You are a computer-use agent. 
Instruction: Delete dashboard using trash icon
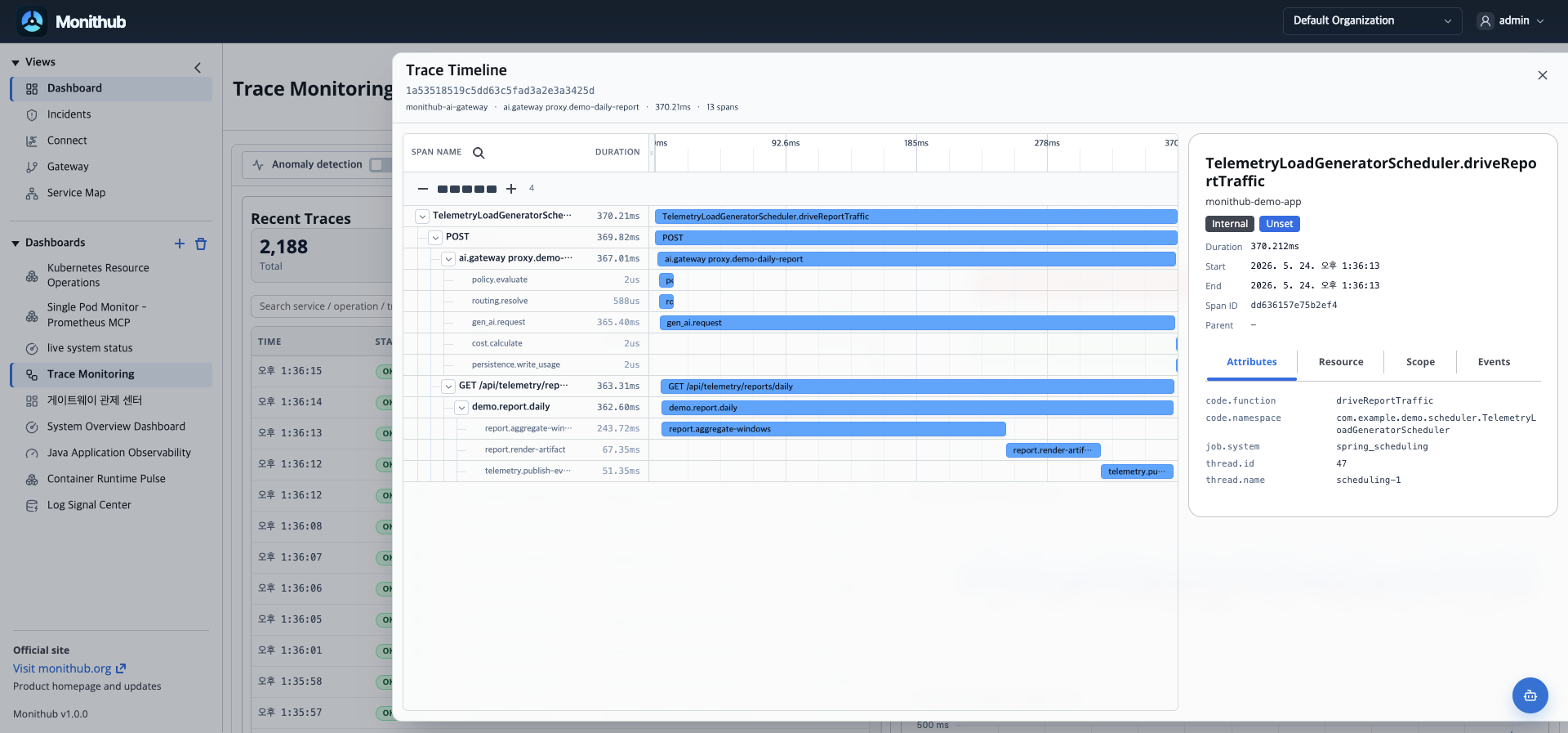[201, 244]
